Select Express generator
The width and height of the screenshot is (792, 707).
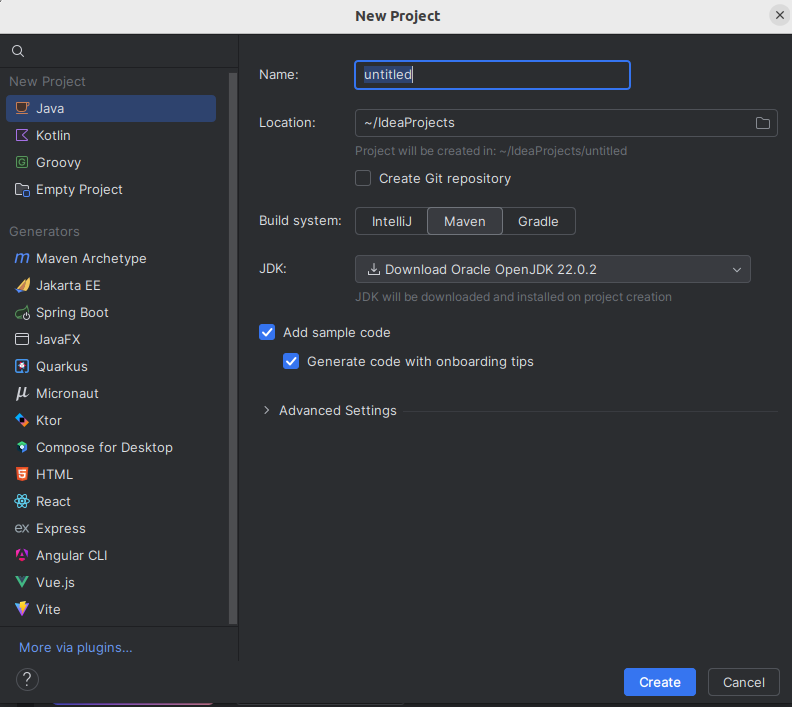click(111, 528)
